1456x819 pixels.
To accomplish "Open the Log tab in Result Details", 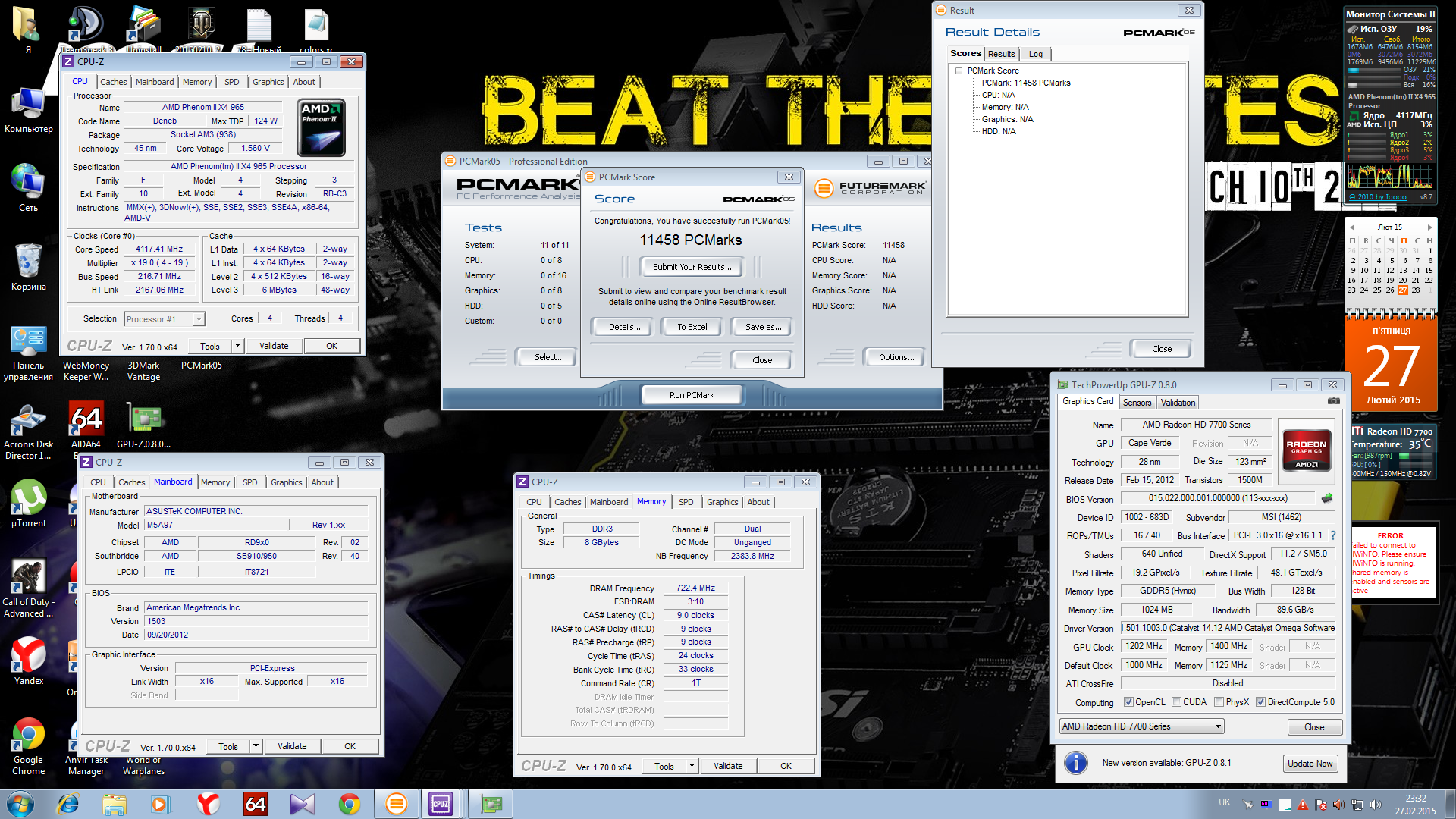I will tap(1036, 54).
